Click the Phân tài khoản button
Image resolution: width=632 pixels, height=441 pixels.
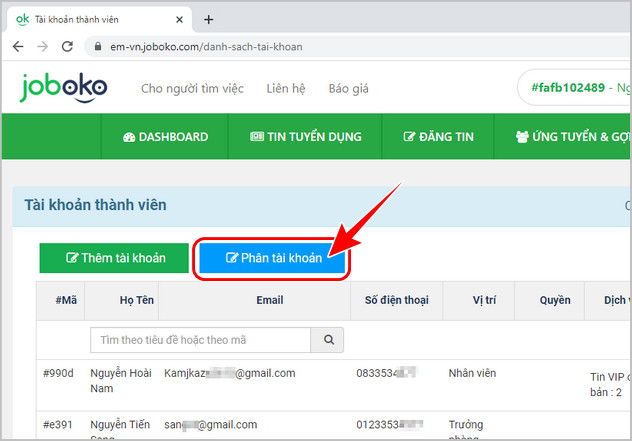click(274, 258)
